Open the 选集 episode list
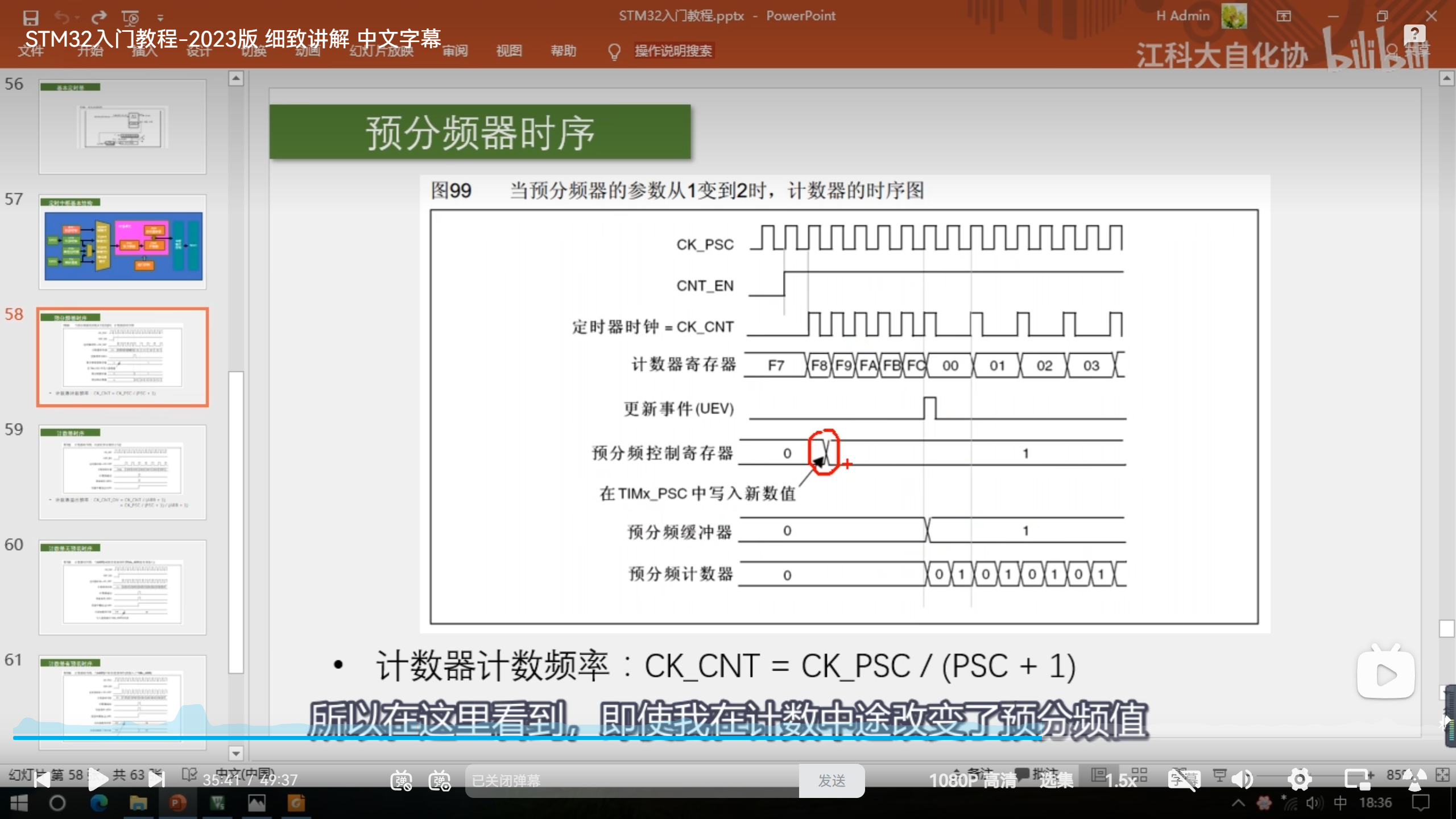Screen dimensions: 1456x819 [1056, 780]
